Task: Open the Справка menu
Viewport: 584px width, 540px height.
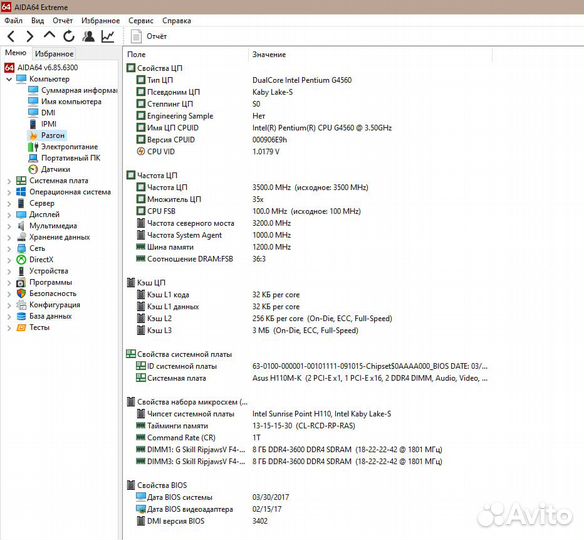Action: 177,20
